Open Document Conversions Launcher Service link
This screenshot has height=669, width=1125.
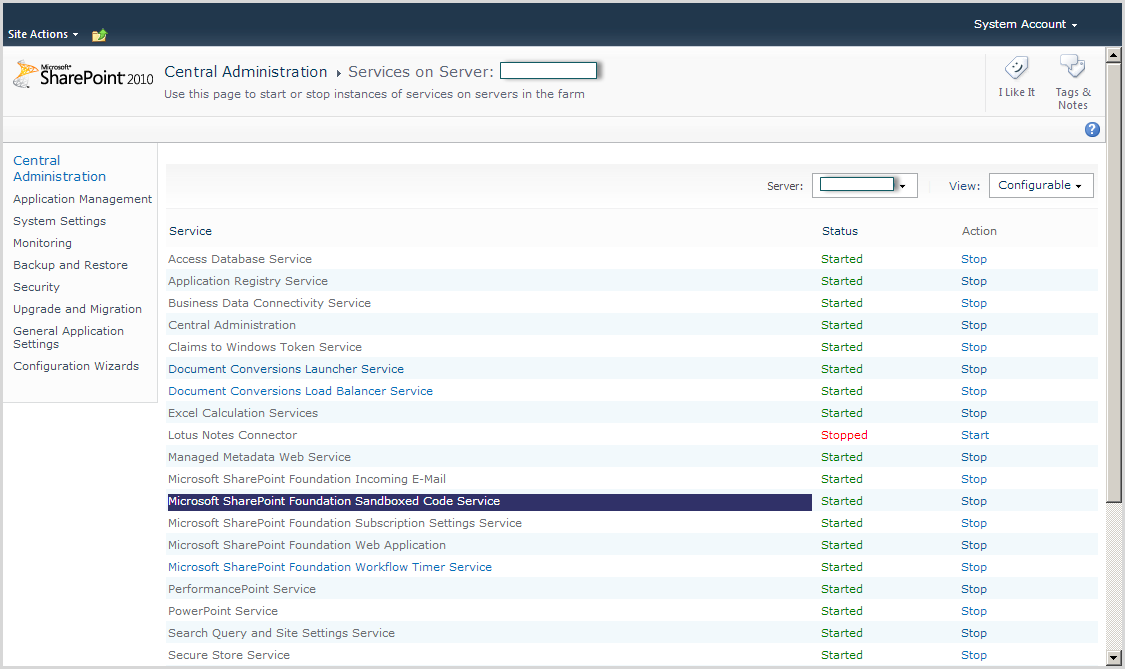pyautogui.click(x=286, y=369)
